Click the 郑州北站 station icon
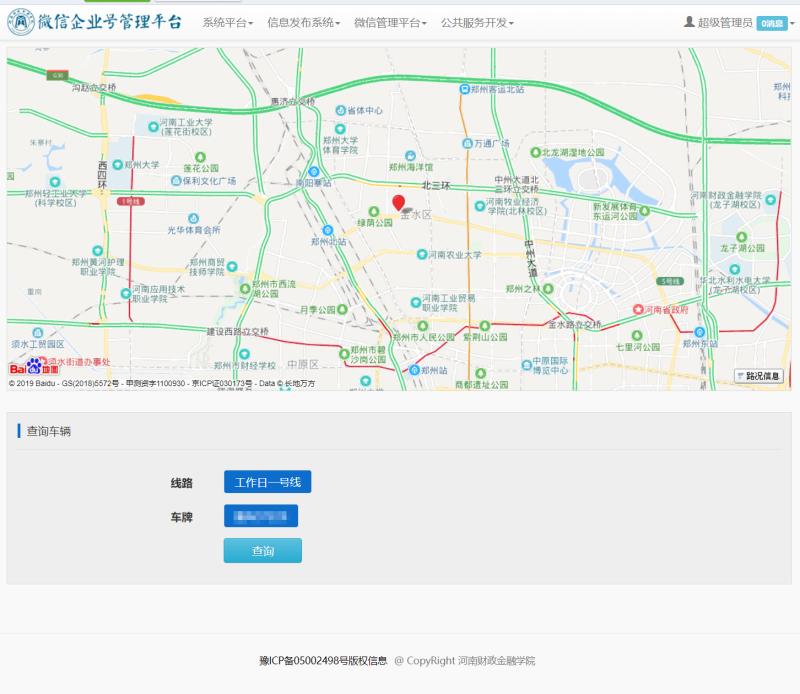 [328, 231]
